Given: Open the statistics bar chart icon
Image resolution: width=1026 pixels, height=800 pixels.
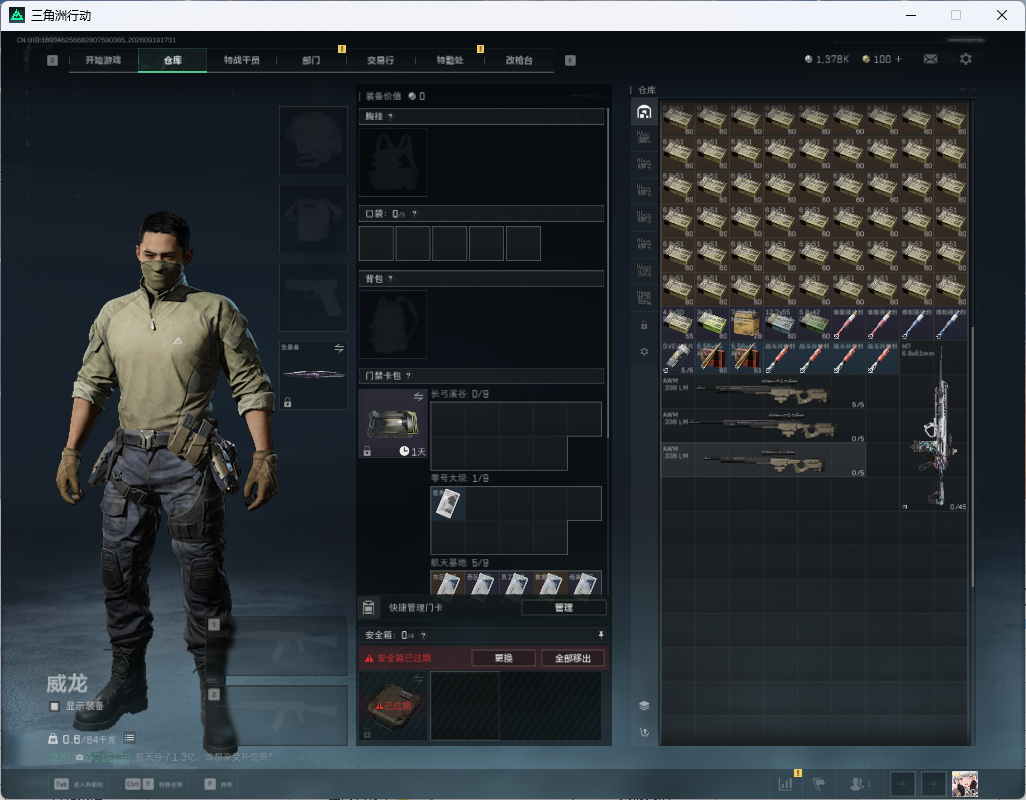Looking at the screenshot, I should pos(785,783).
